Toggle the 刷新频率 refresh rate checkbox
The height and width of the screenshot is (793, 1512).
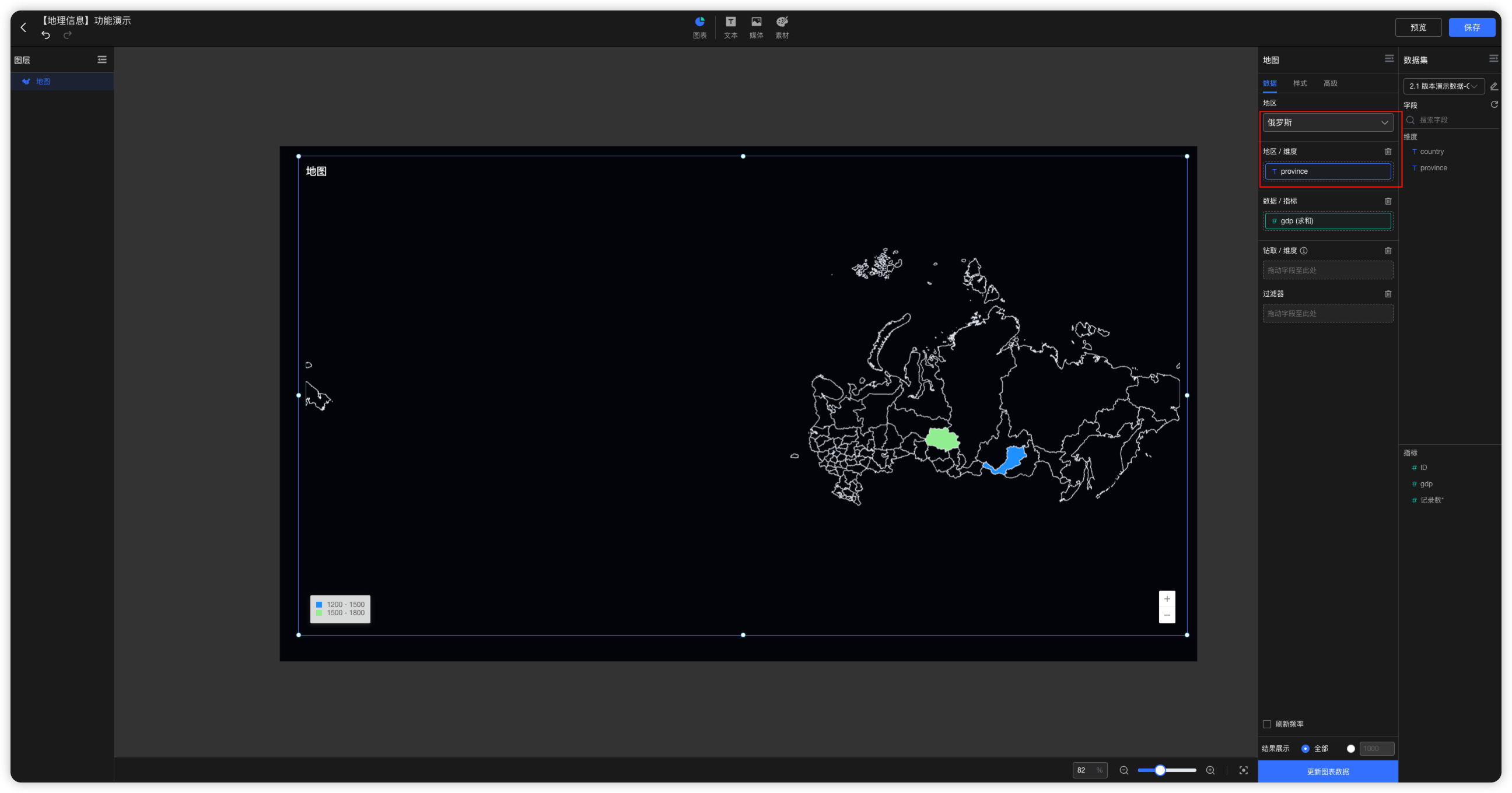click(1266, 724)
